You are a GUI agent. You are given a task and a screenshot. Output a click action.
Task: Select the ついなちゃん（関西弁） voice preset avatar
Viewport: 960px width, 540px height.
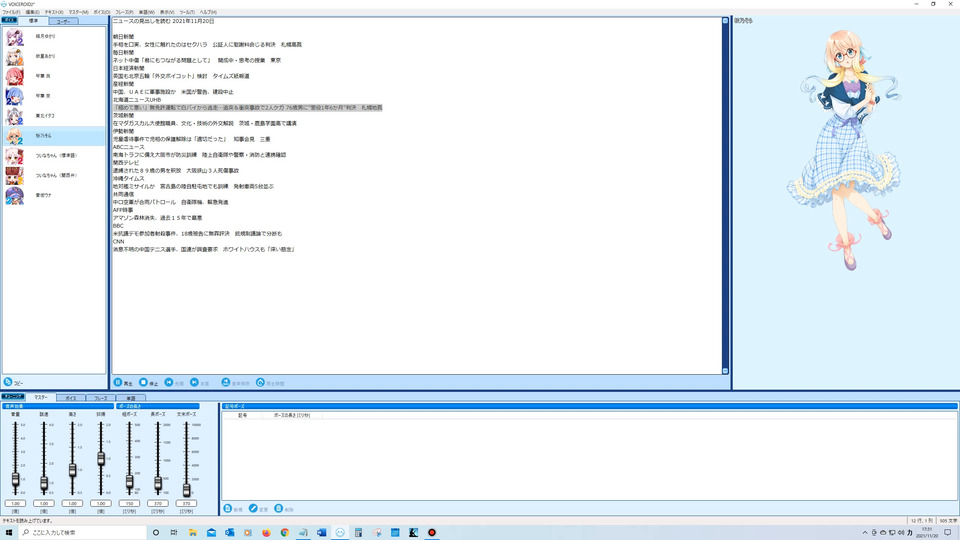click(15, 176)
